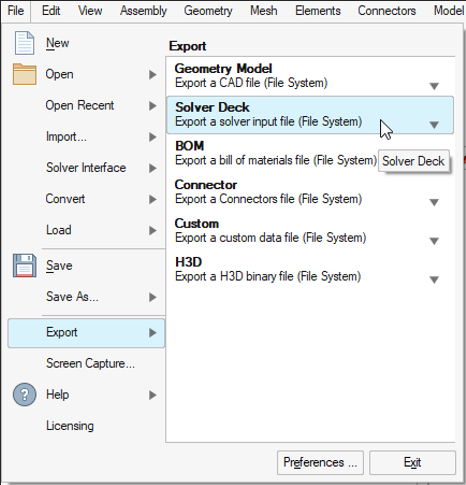Expand the H3D export dropdown arrow
466x485 pixels.
click(x=434, y=280)
